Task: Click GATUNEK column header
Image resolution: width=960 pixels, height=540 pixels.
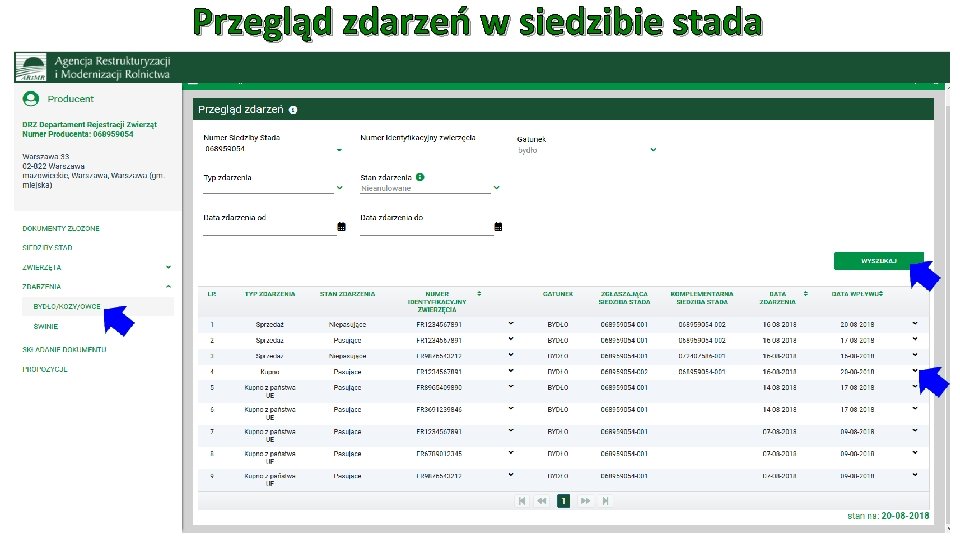Action: (558, 294)
